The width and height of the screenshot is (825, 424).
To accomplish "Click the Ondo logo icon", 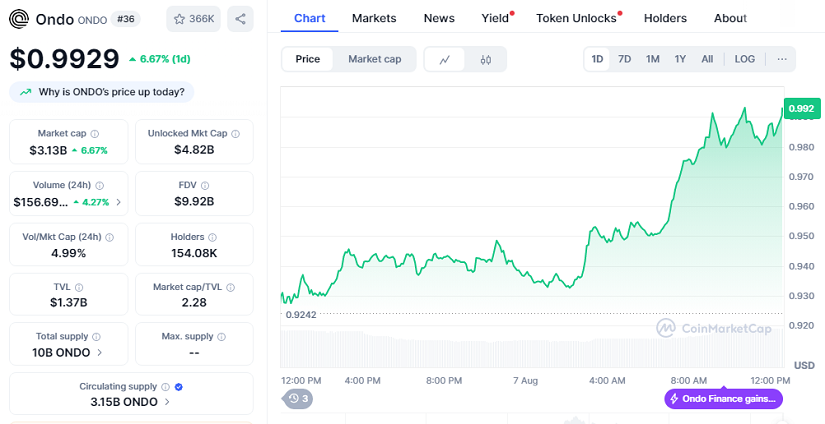I will tap(19, 19).
